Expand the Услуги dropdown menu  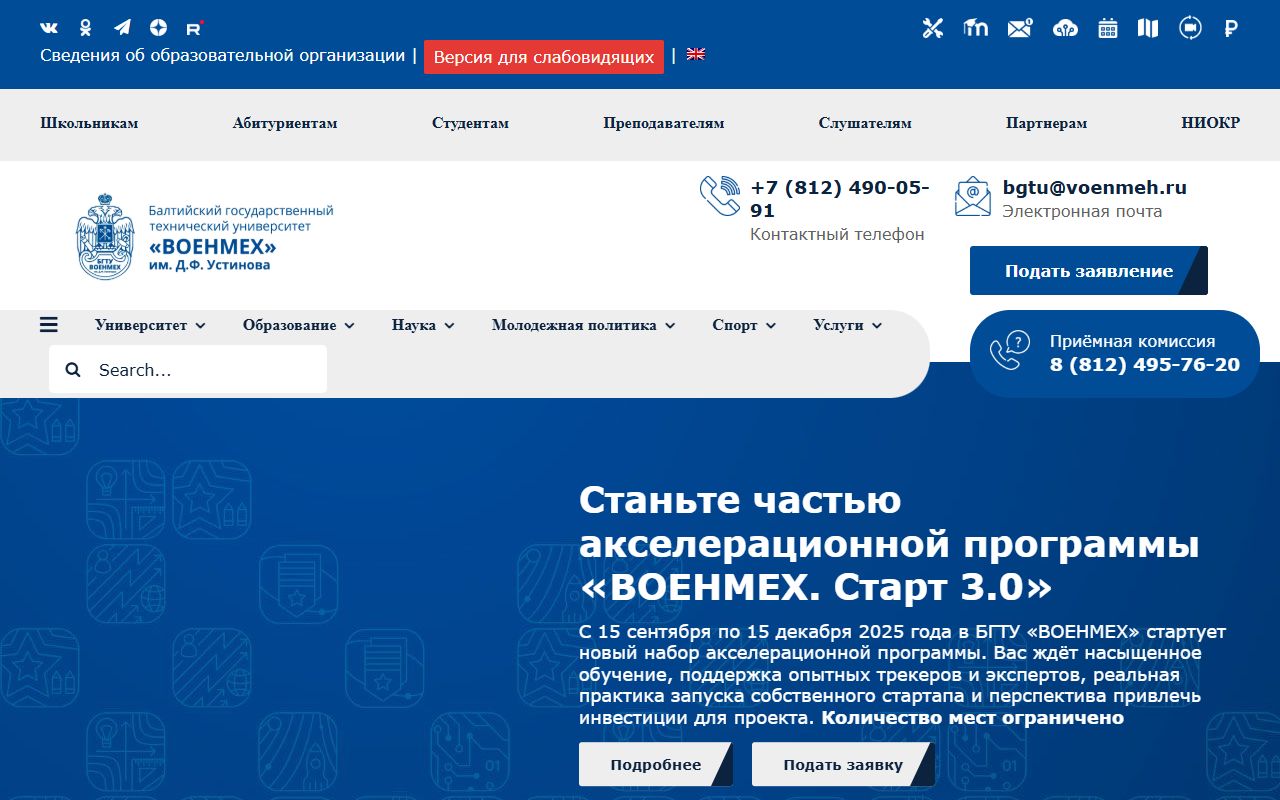click(x=848, y=325)
